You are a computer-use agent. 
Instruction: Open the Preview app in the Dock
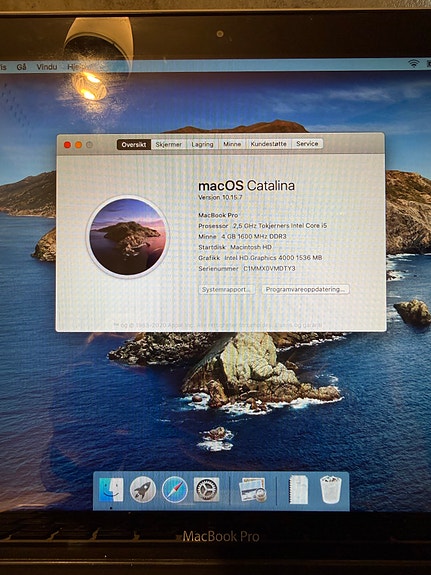pos(252,490)
